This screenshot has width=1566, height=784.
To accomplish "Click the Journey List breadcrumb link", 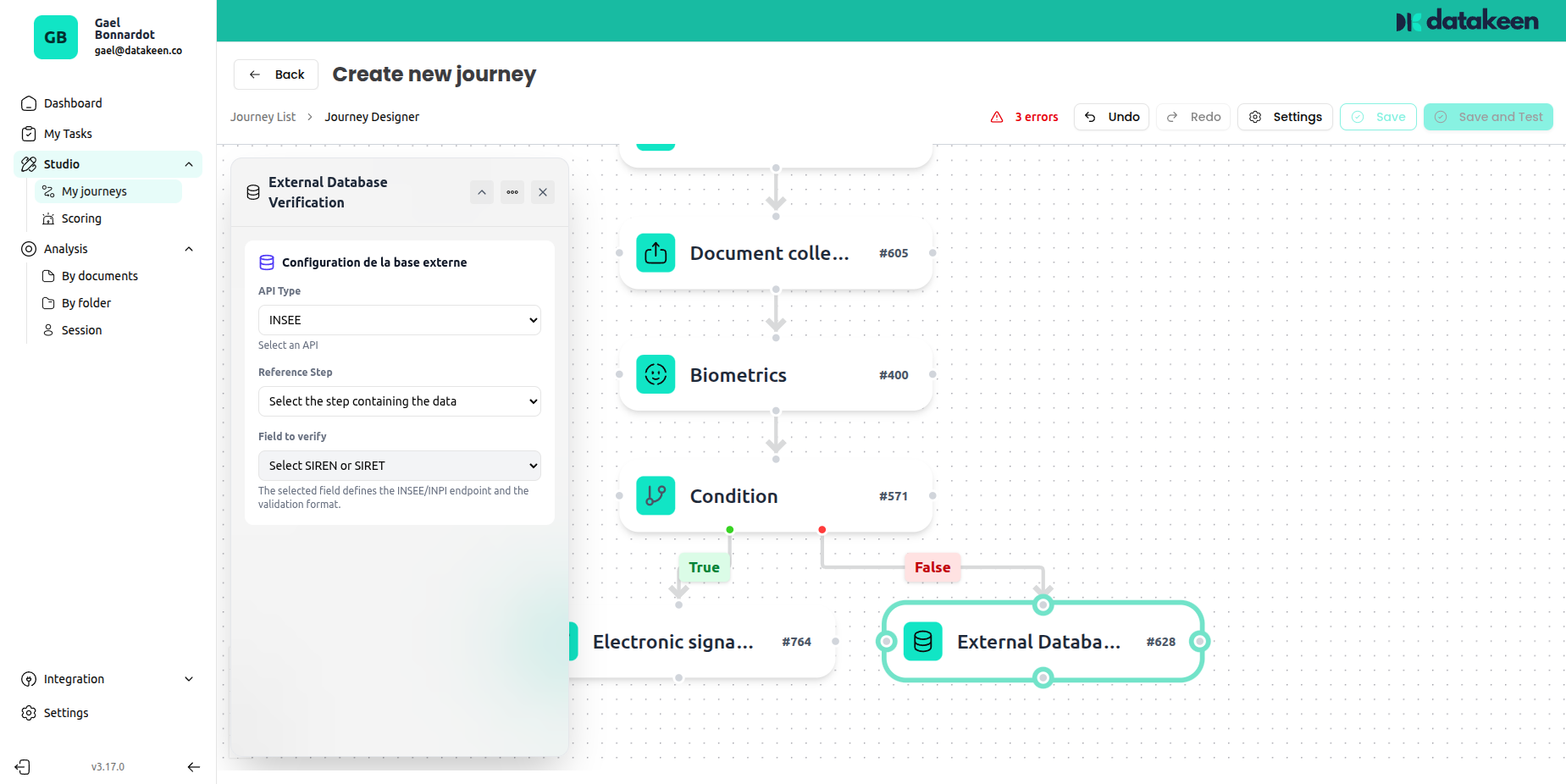I will 263,117.
